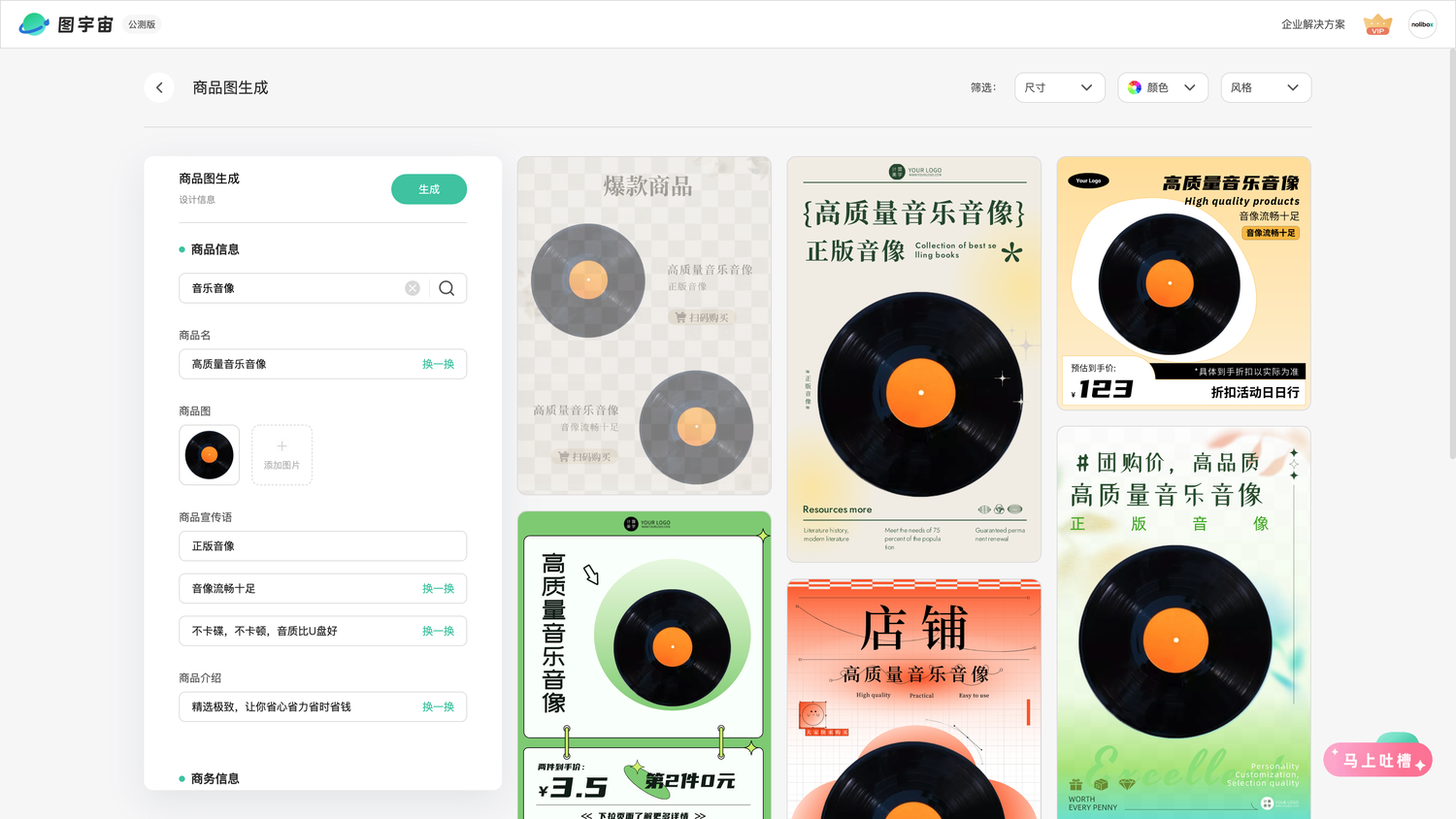Click the page vertical scrollbar
The height and width of the screenshot is (819, 1456).
(1451, 252)
